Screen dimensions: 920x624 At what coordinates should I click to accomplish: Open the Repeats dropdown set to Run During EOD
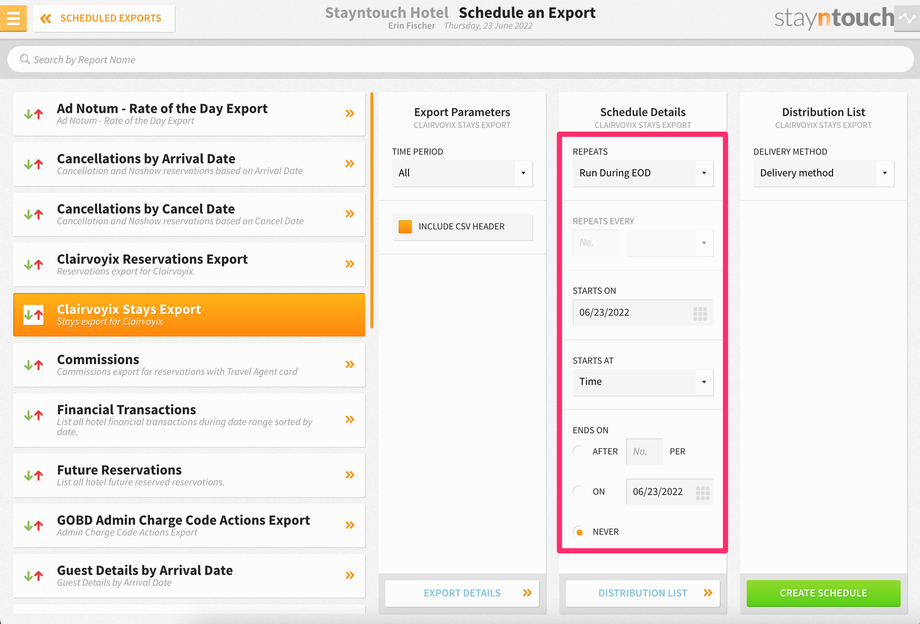point(643,173)
